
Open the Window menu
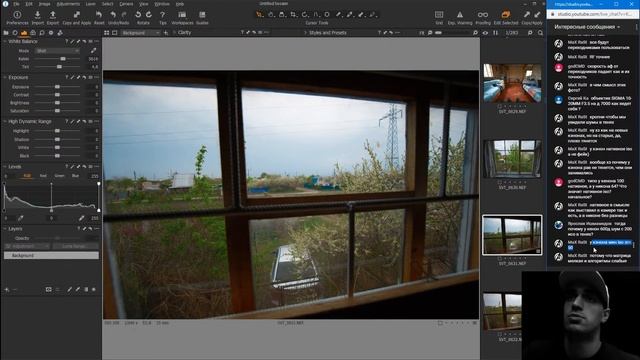click(x=162, y=4)
